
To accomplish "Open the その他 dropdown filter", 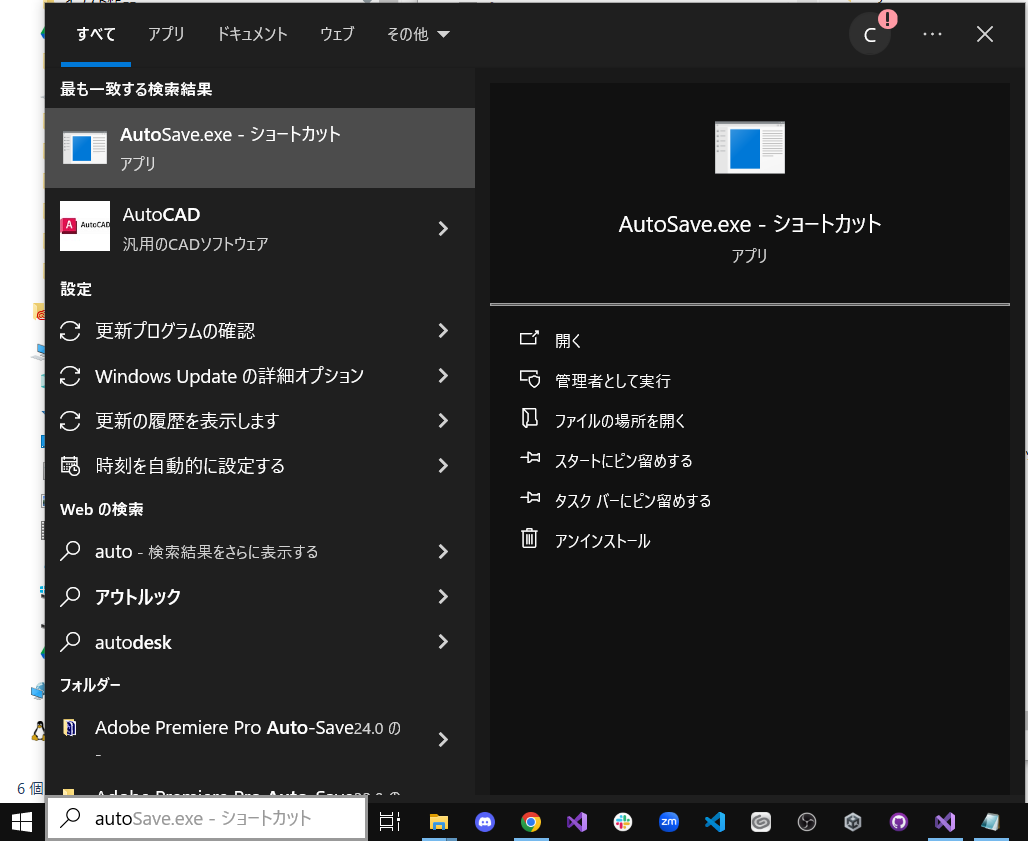I will (x=418, y=34).
